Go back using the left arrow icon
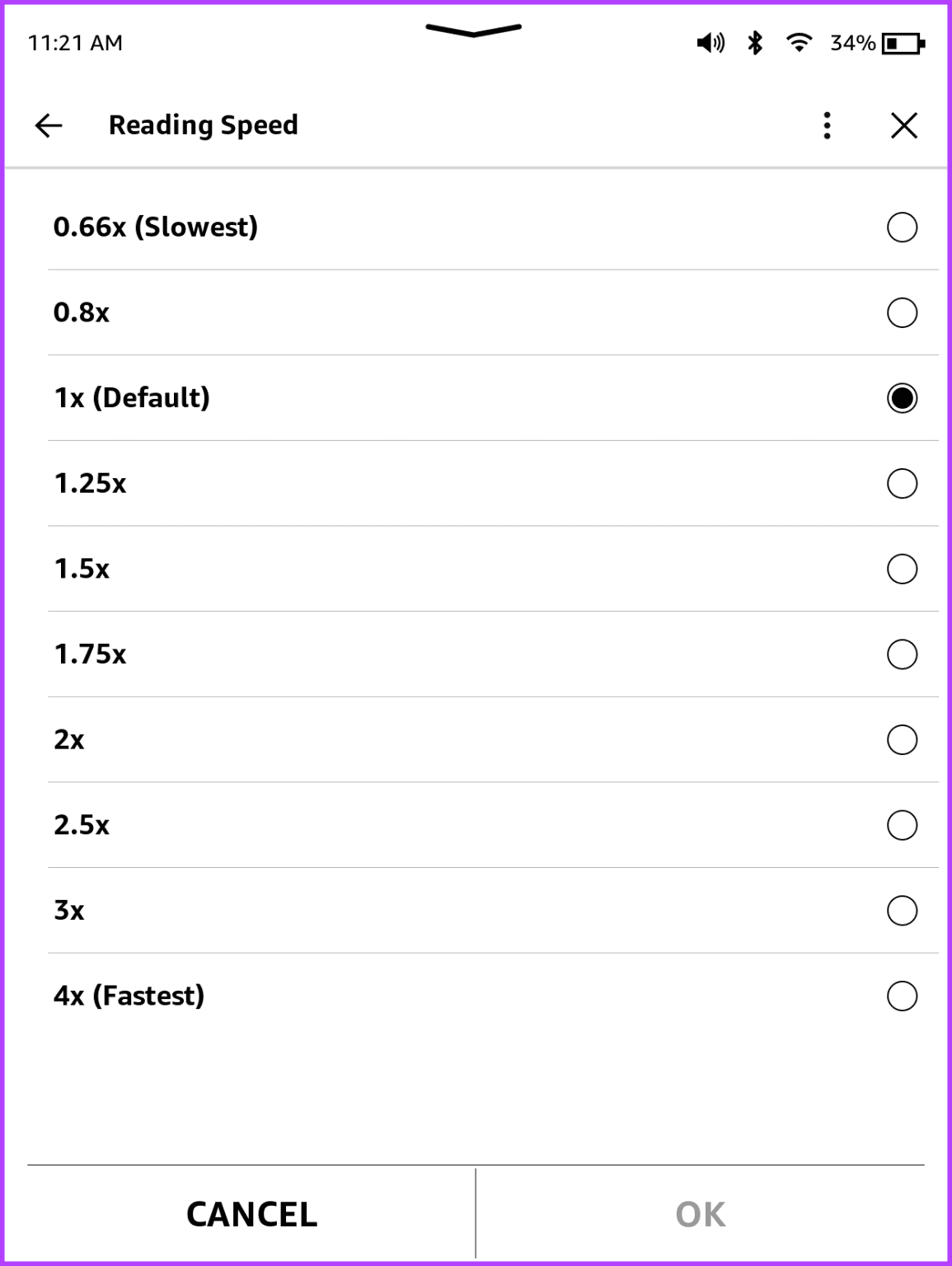The image size is (952, 1266). click(49, 125)
